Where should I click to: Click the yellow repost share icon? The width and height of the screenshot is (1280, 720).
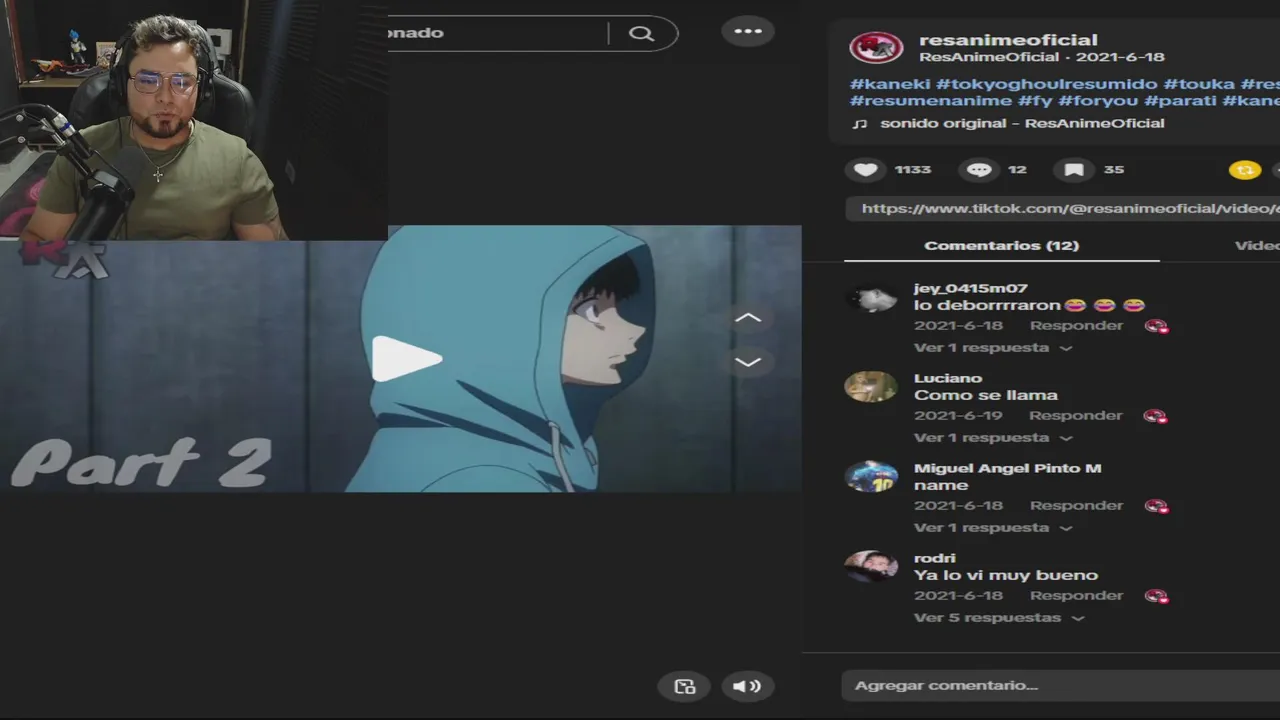[x=1245, y=170]
